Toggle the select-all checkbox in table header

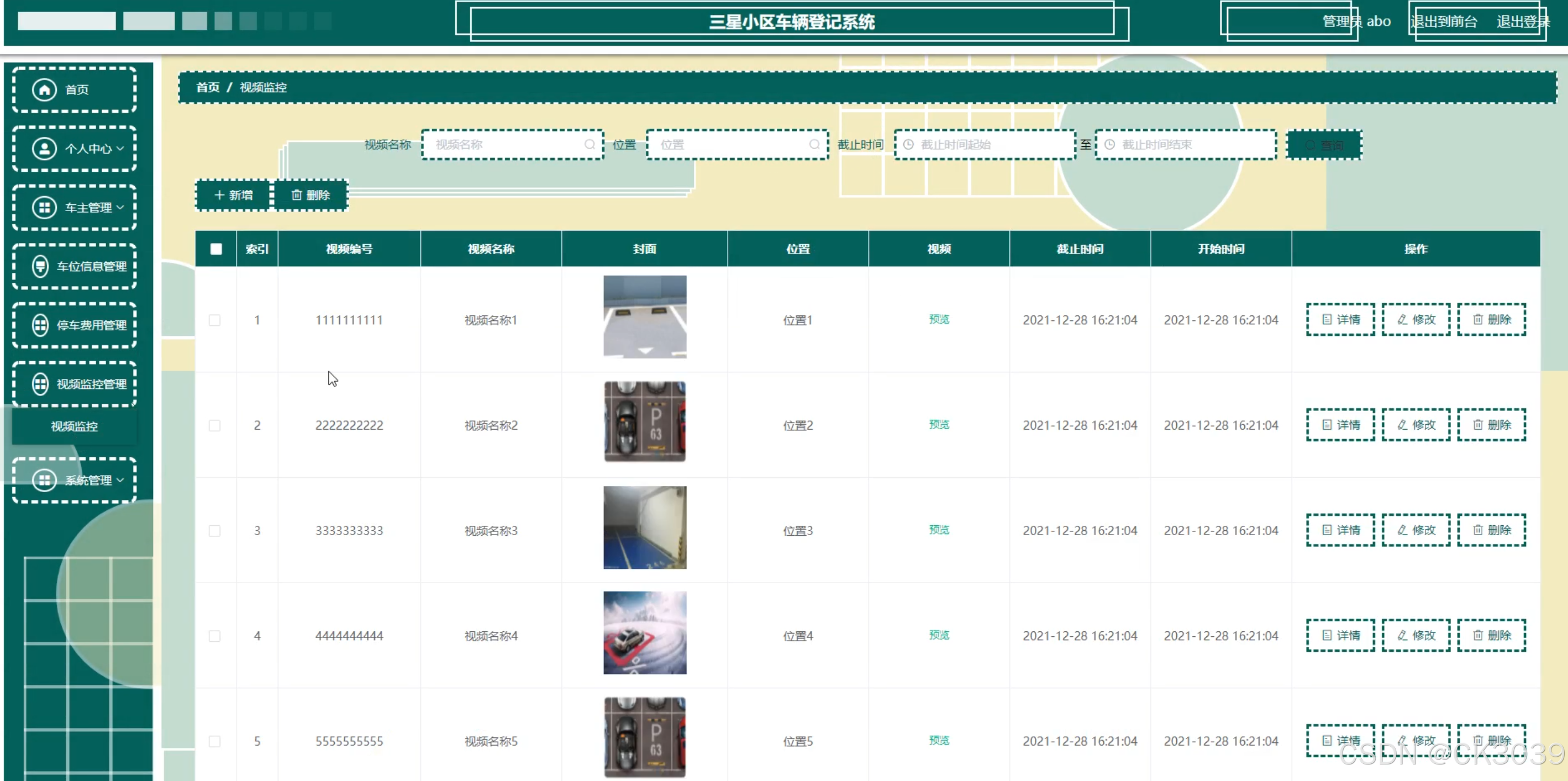(x=216, y=249)
